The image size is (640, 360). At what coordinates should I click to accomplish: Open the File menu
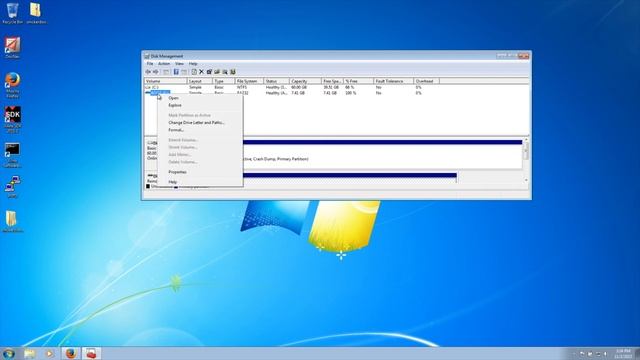coord(150,64)
